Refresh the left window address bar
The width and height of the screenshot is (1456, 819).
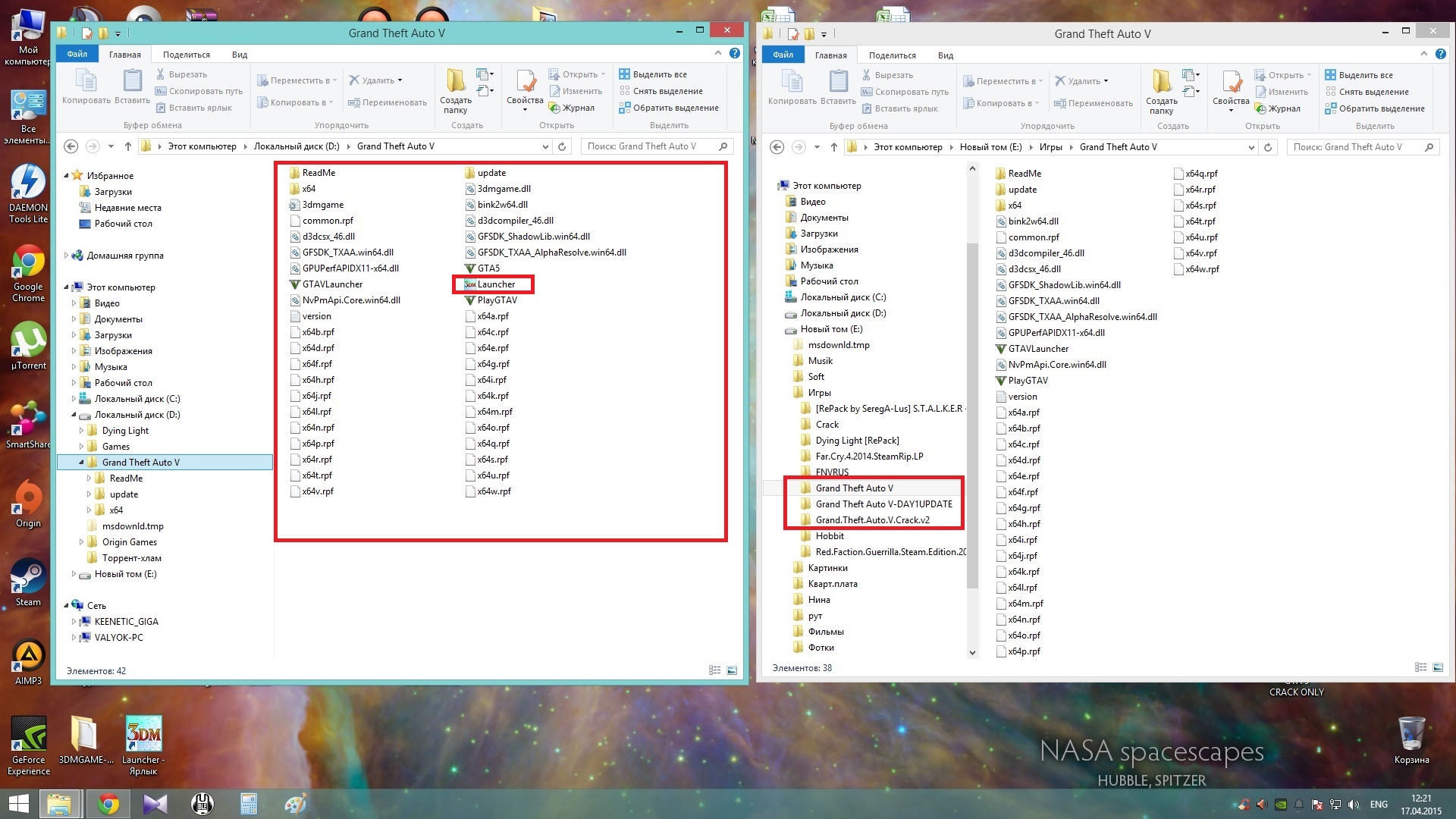click(562, 146)
